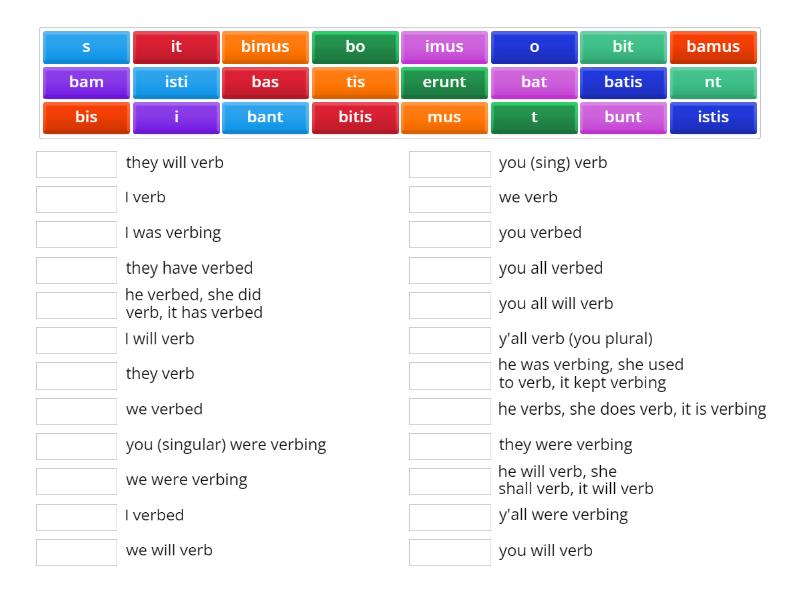Click the answer box beside "I verb"
This screenshot has width=800, height=600.
pyautogui.click(x=76, y=198)
